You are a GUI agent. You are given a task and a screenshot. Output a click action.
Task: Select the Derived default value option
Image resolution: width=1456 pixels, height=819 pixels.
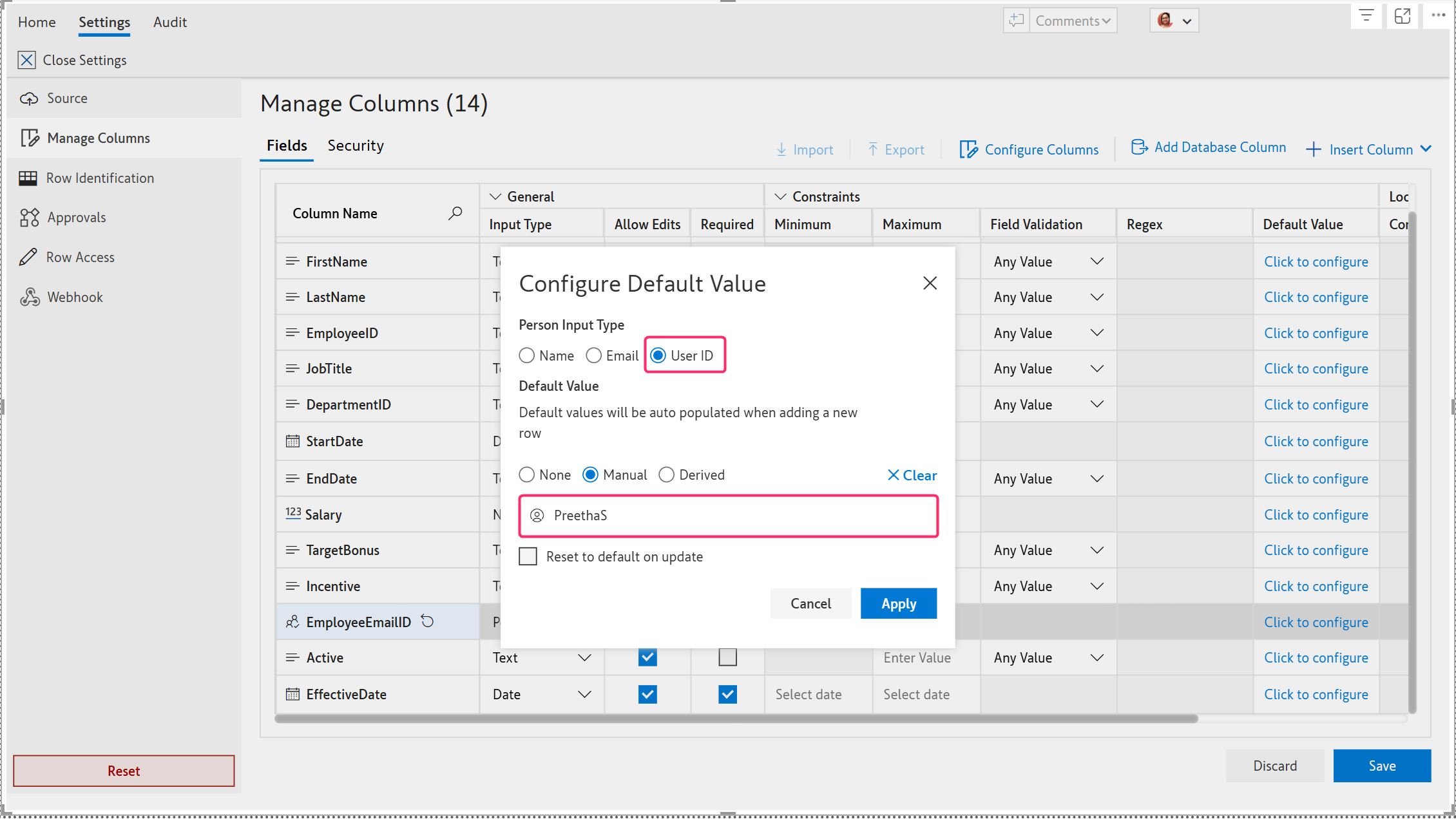pyautogui.click(x=667, y=475)
